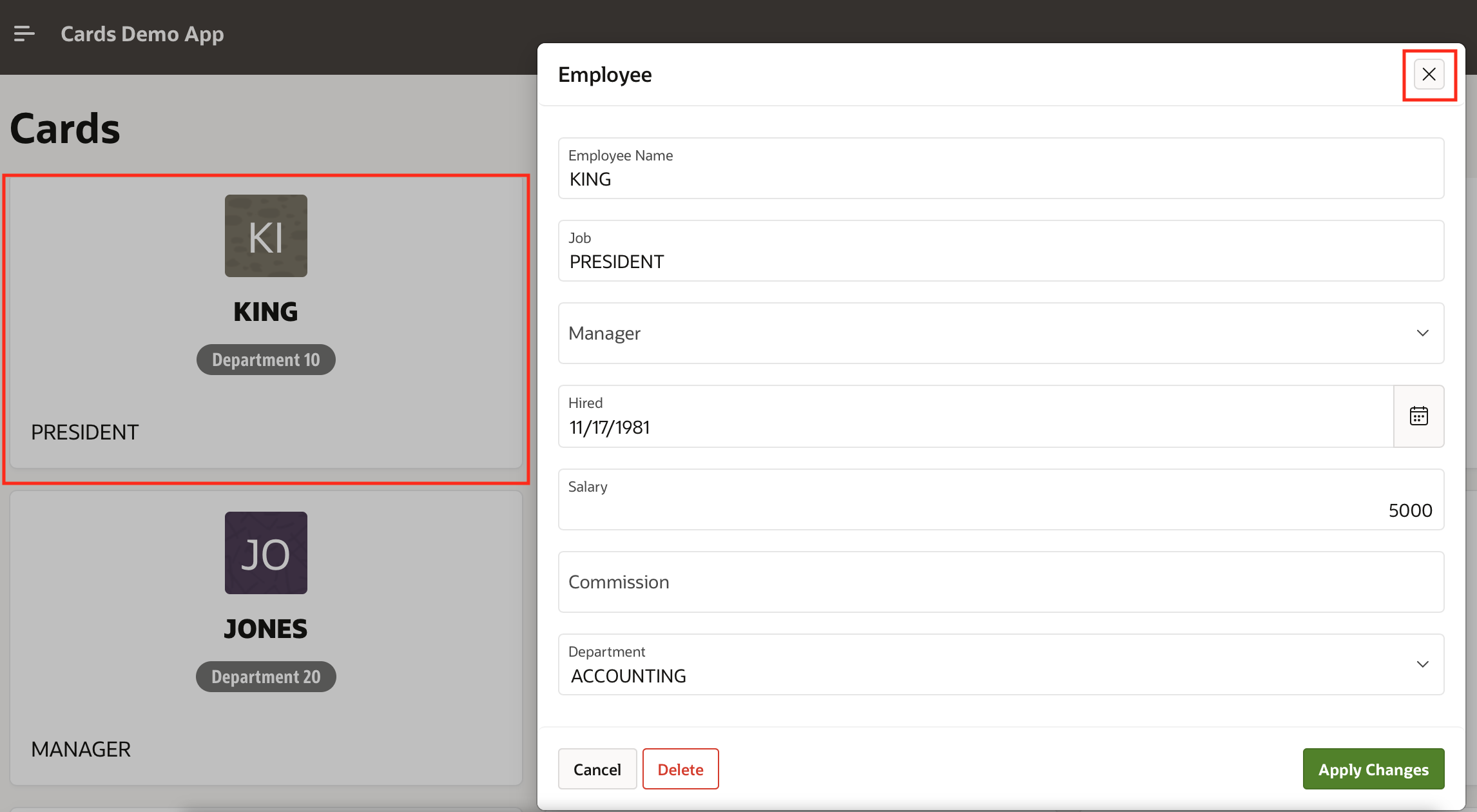Screen dimensions: 1477x812
Task: Open the Hired date calendar picker
Action: tap(1418, 416)
